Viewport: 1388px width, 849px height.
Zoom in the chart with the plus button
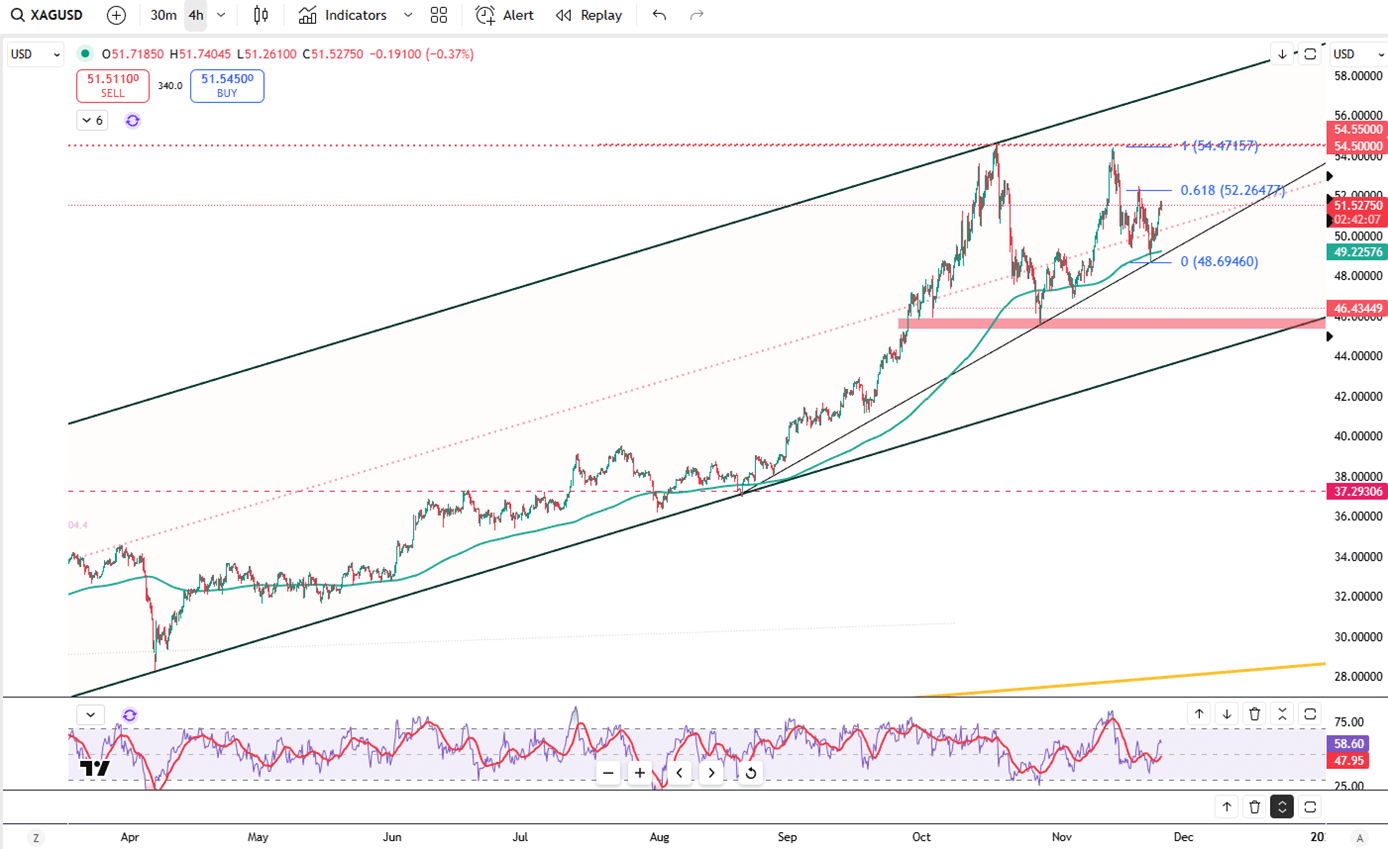click(x=640, y=773)
